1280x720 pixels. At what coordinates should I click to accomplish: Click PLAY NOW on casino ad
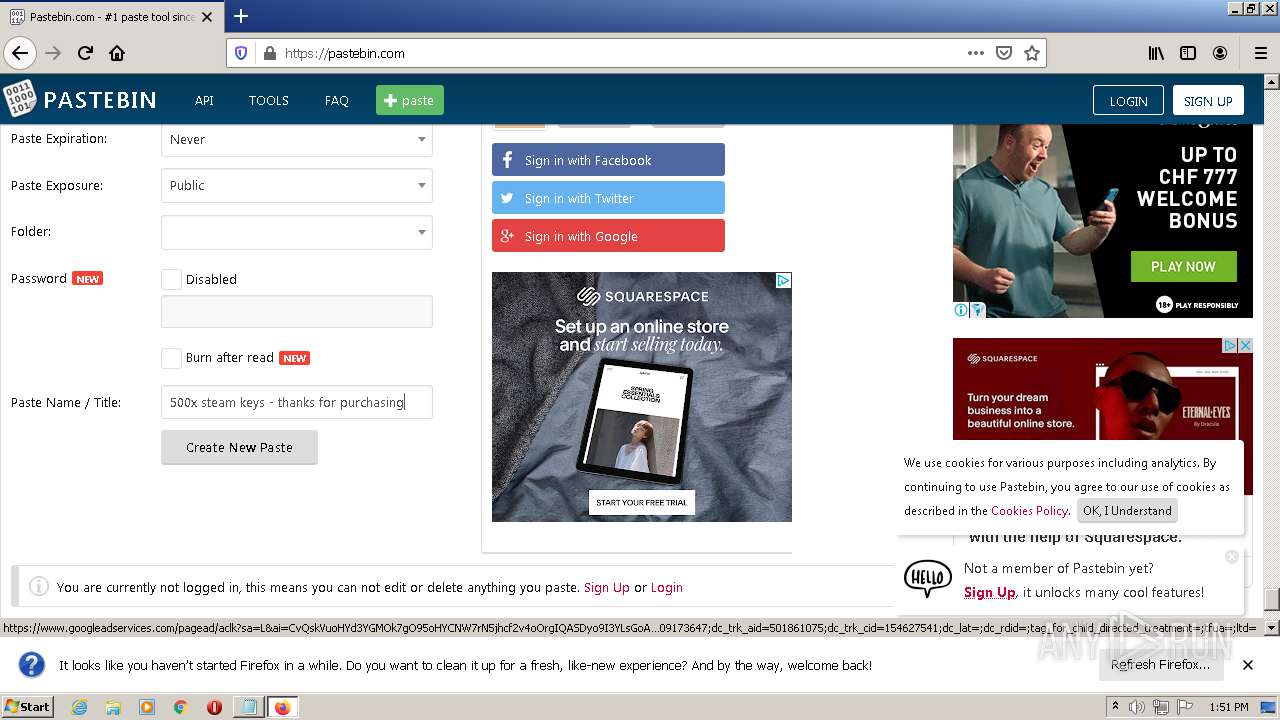pyautogui.click(x=1183, y=266)
